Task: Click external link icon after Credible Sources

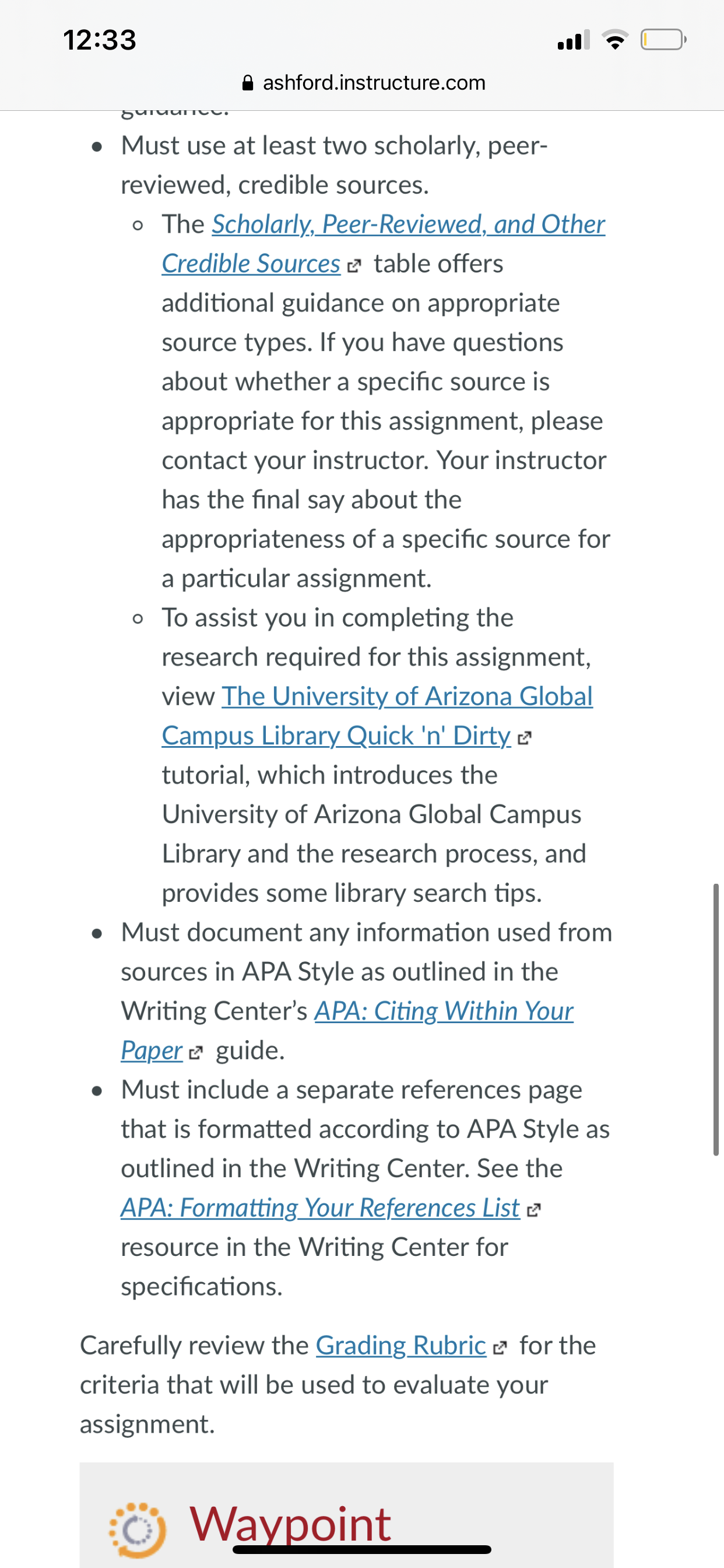Action: pyautogui.click(x=353, y=266)
